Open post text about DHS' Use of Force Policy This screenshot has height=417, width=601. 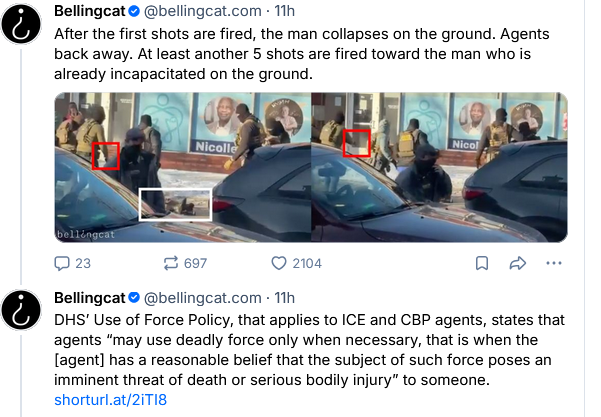coord(309,350)
